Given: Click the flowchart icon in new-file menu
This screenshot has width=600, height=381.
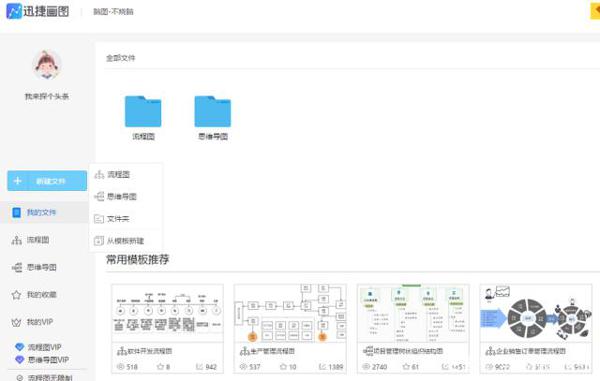Looking at the screenshot, I should (x=99, y=175).
